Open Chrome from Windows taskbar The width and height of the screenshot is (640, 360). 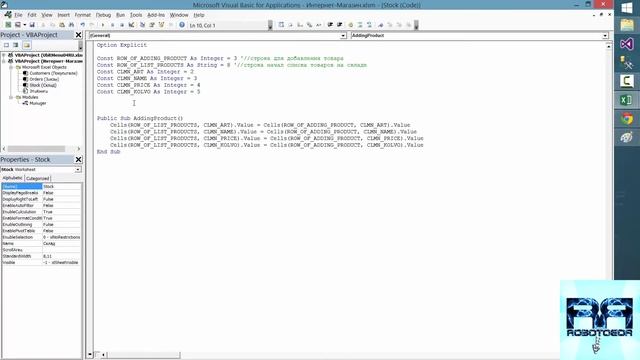click(627, 118)
